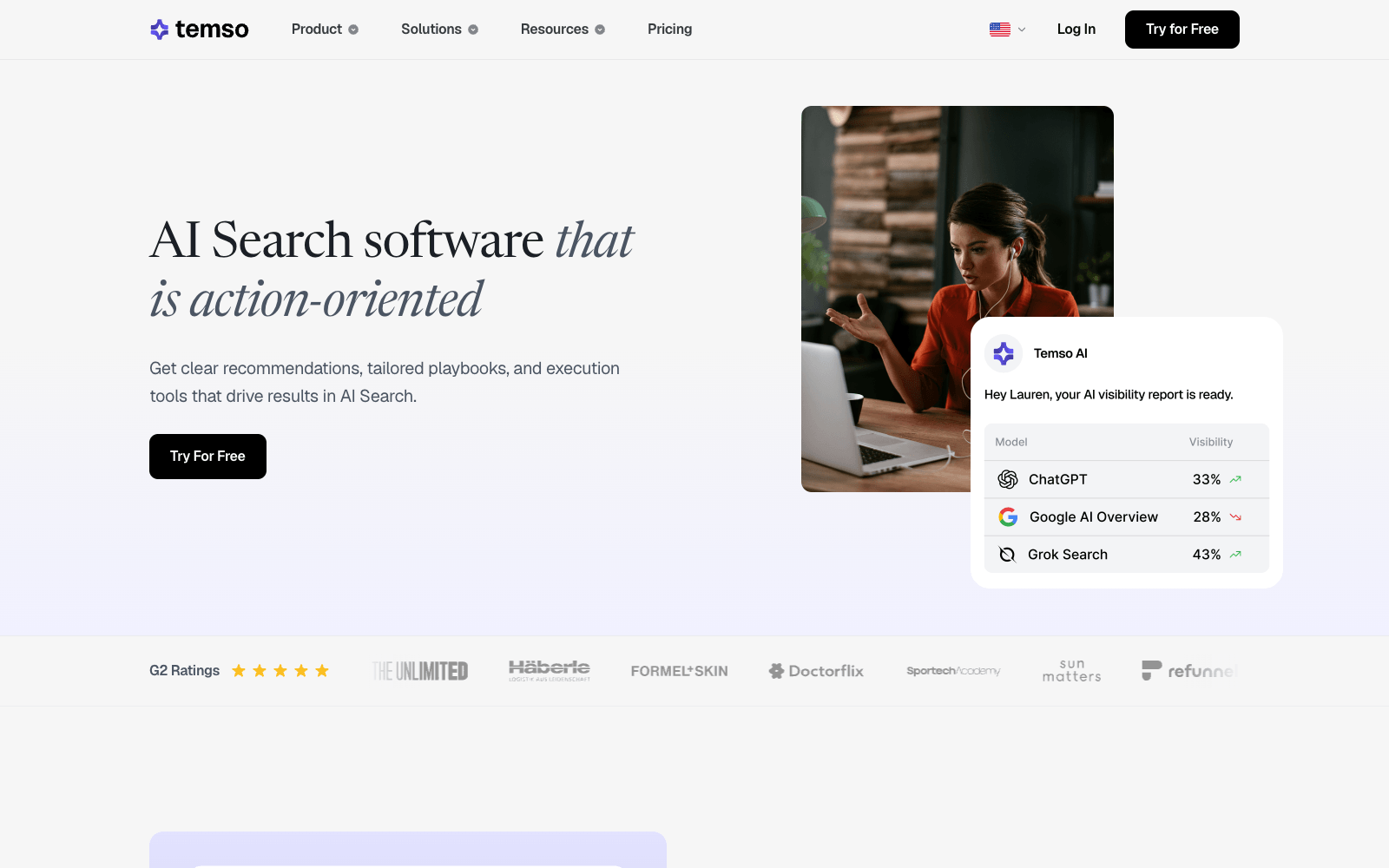Expand the Product dropdown arrow
Viewport: 1389px width, 868px height.
353,30
